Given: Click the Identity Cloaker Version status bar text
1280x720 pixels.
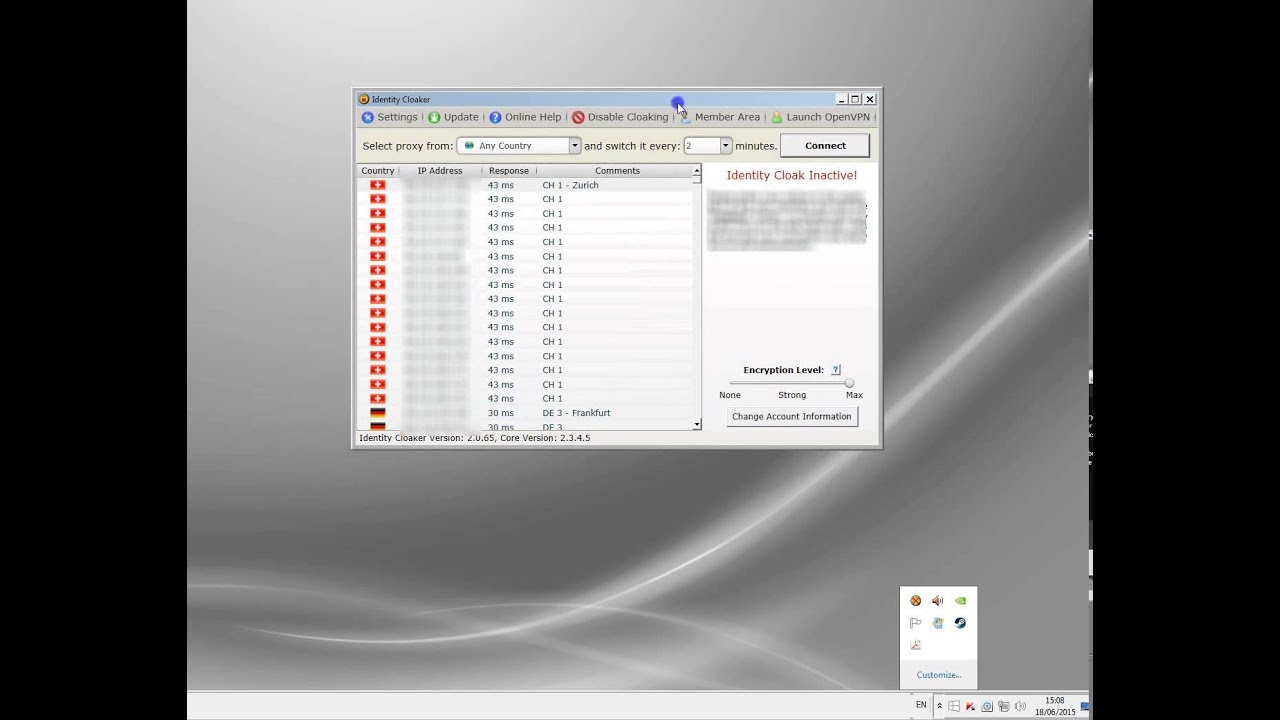Looking at the screenshot, I should click(475, 438).
